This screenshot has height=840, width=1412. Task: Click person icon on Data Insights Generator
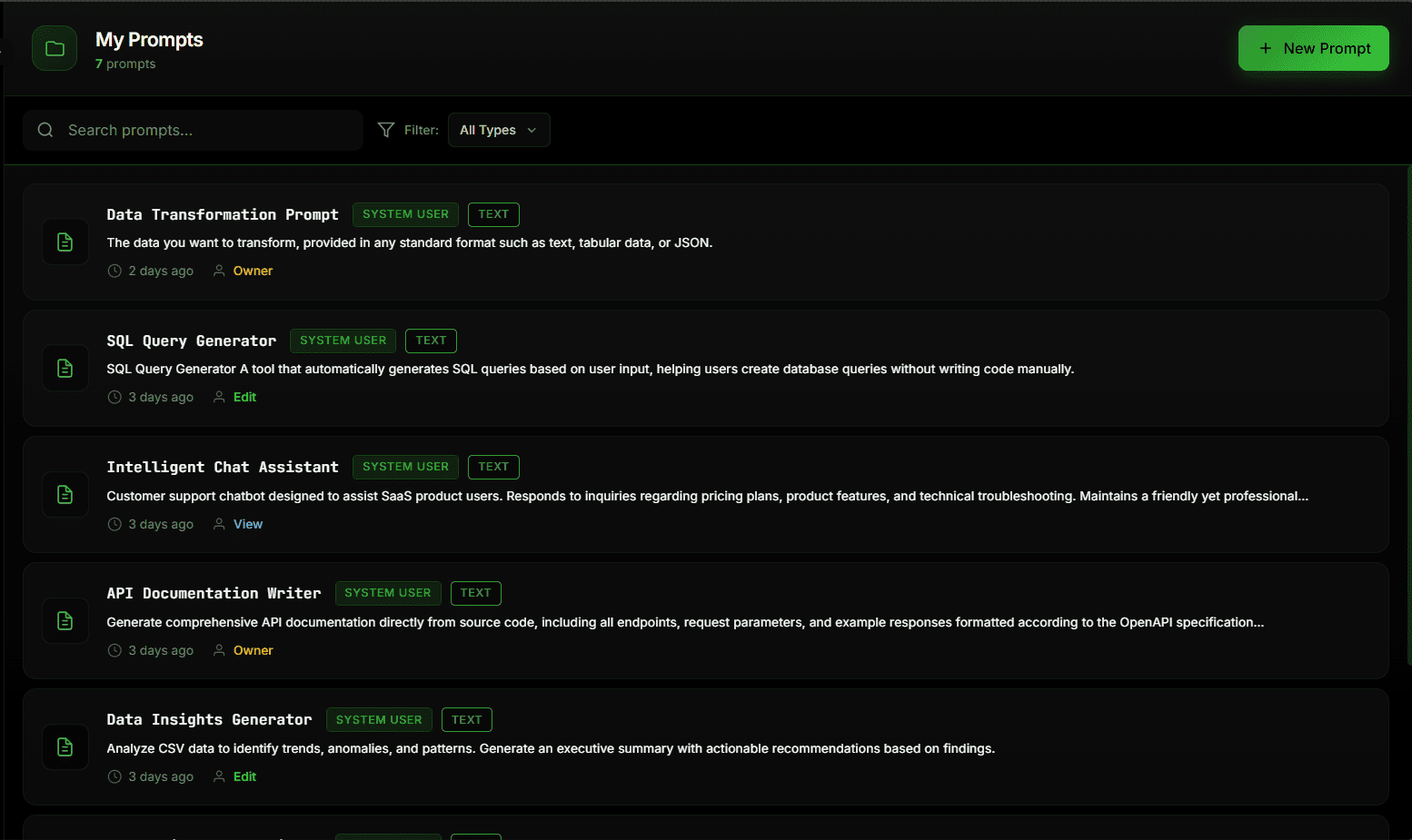click(219, 776)
